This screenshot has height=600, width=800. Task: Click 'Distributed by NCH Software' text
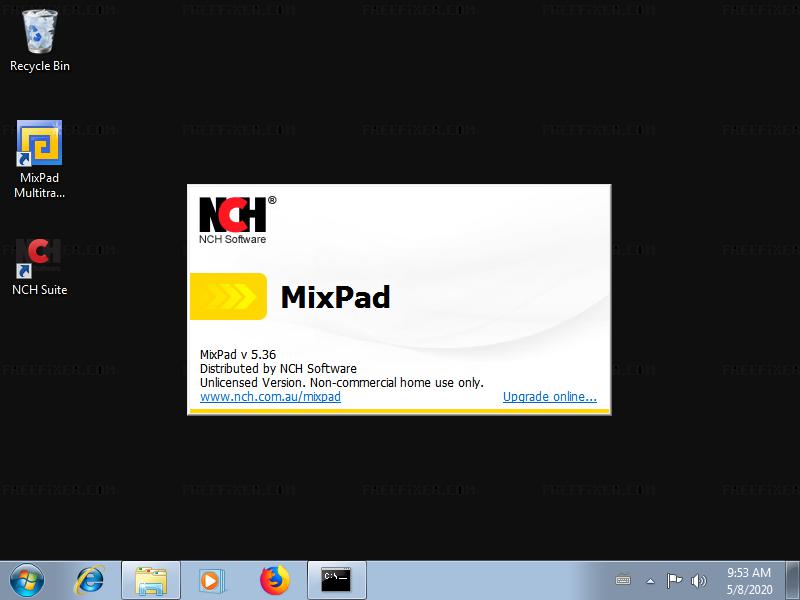(x=278, y=368)
